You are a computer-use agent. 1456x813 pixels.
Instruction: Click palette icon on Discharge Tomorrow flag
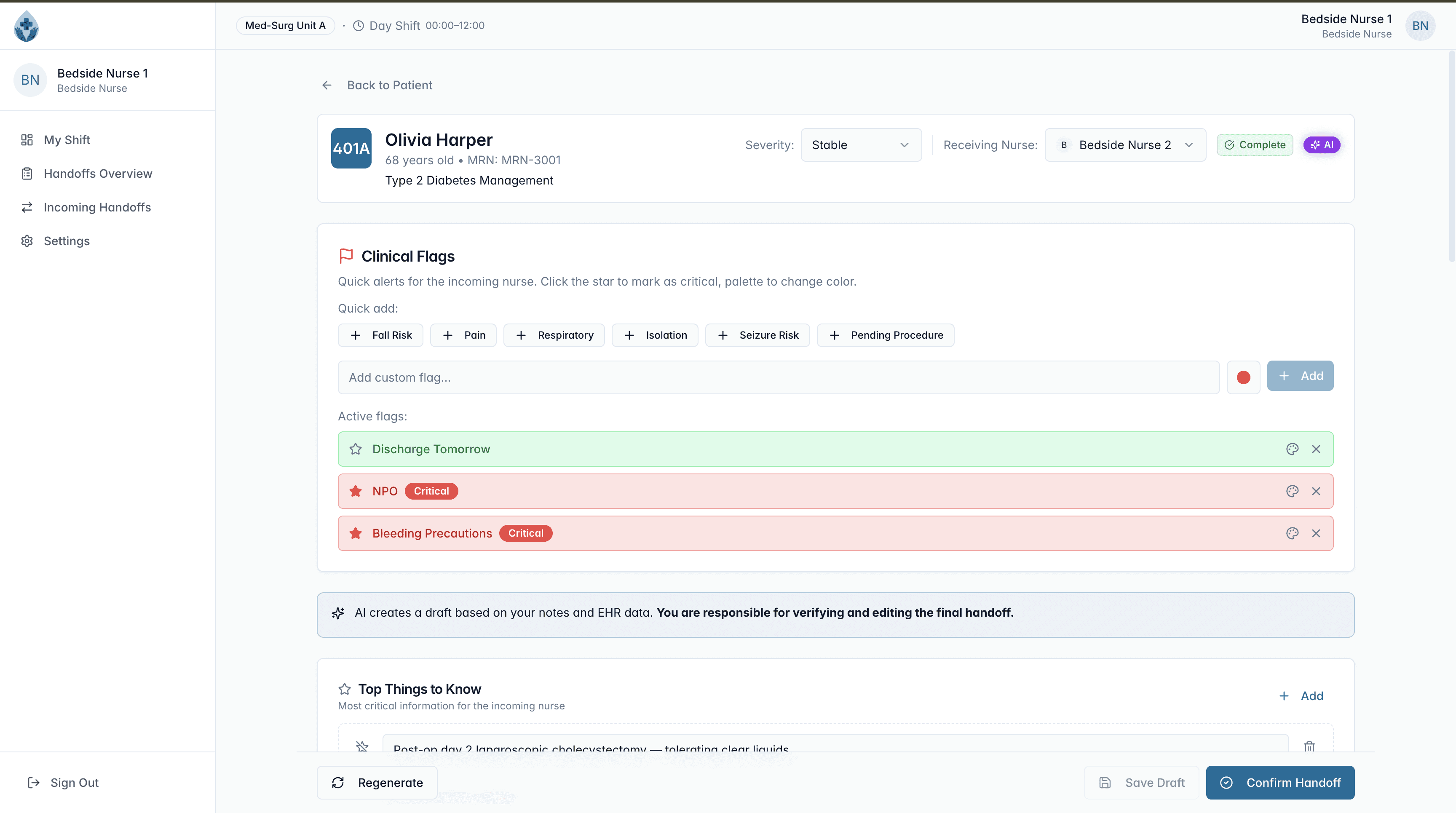pyautogui.click(x=1292, y=449)
